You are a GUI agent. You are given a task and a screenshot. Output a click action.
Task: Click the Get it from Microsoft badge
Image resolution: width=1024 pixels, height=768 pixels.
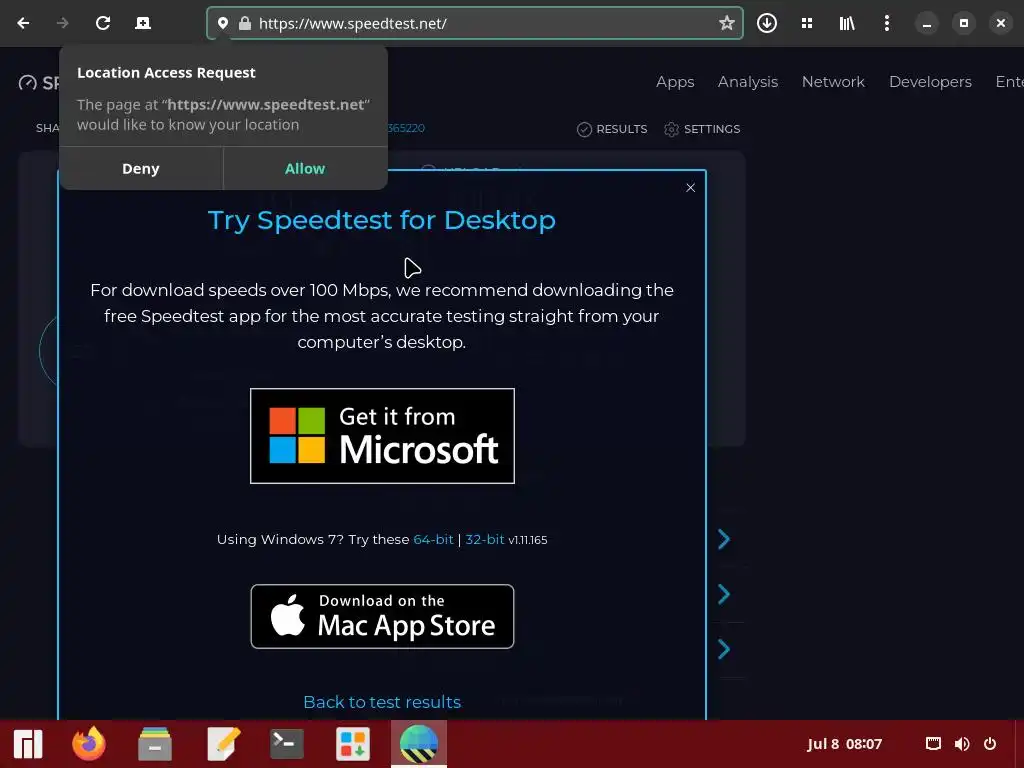pyautogui.click(x=382, y=436)
